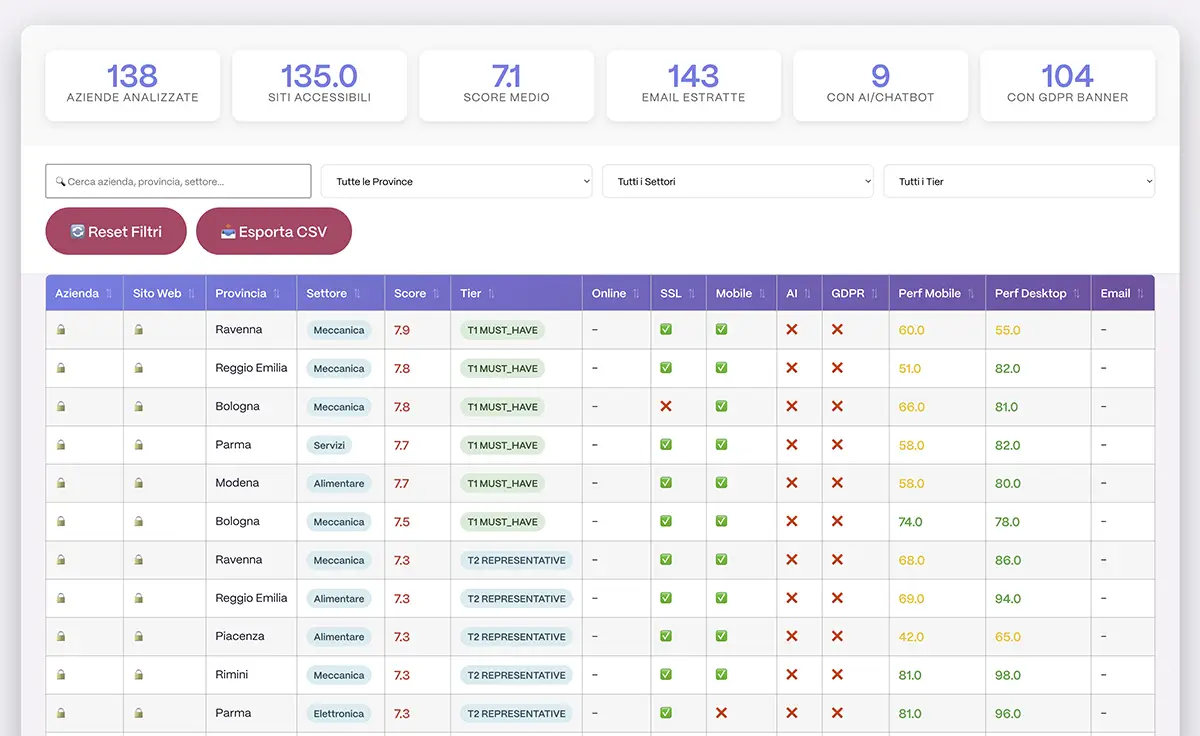Click the green SSL check in Piacenza row
The height and width of the screenshot is (736, 1200).
tap(666, 636)
